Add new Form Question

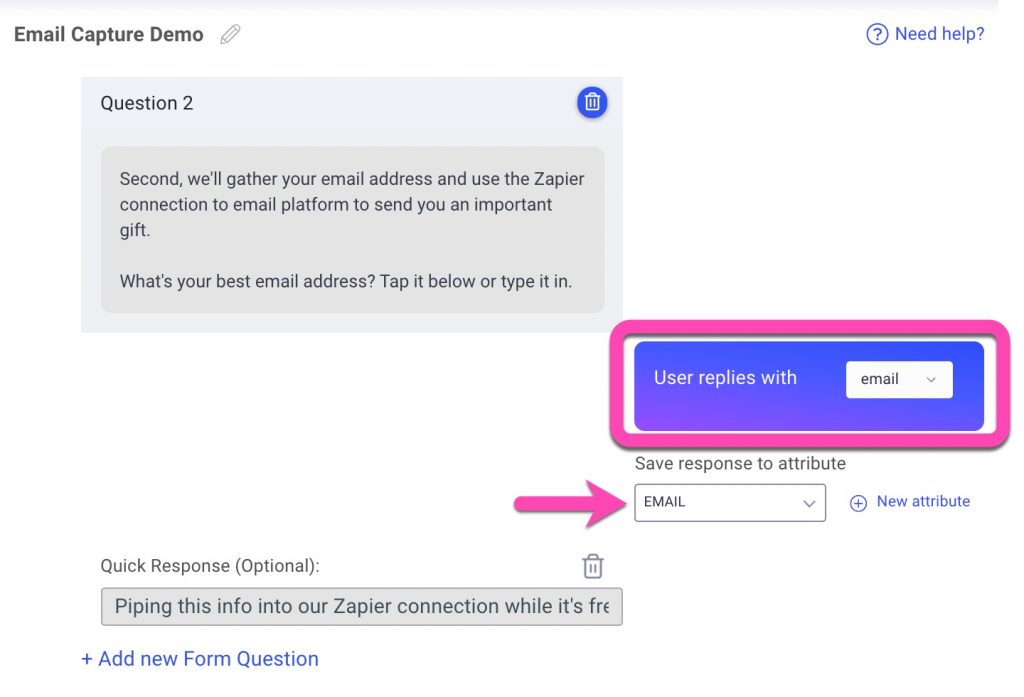(200, 658)
